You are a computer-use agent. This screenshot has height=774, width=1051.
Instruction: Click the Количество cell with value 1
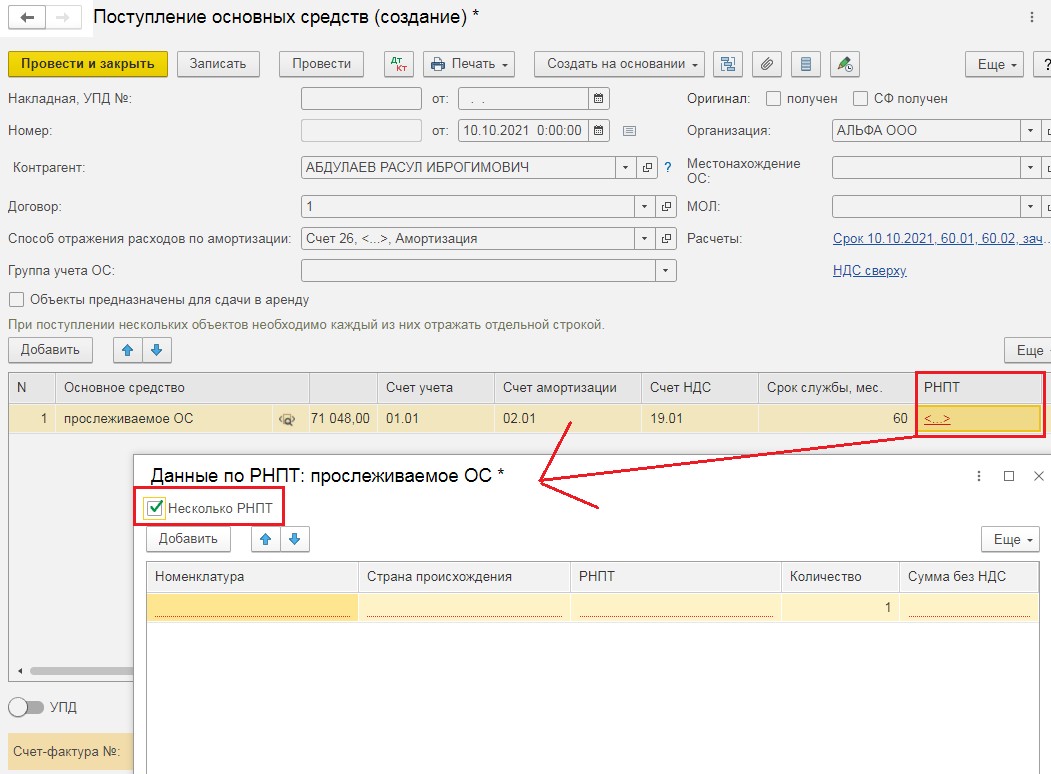point(841,607)
